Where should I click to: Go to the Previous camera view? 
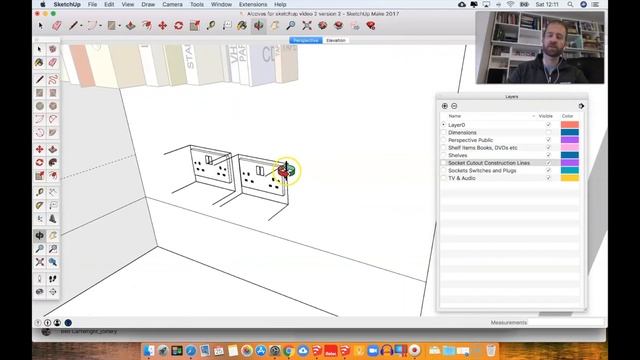point(53,262)
